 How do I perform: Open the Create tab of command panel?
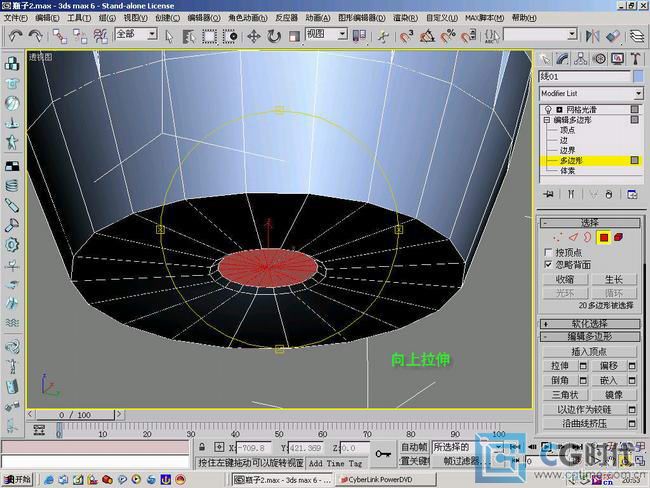tap(545, 59)
